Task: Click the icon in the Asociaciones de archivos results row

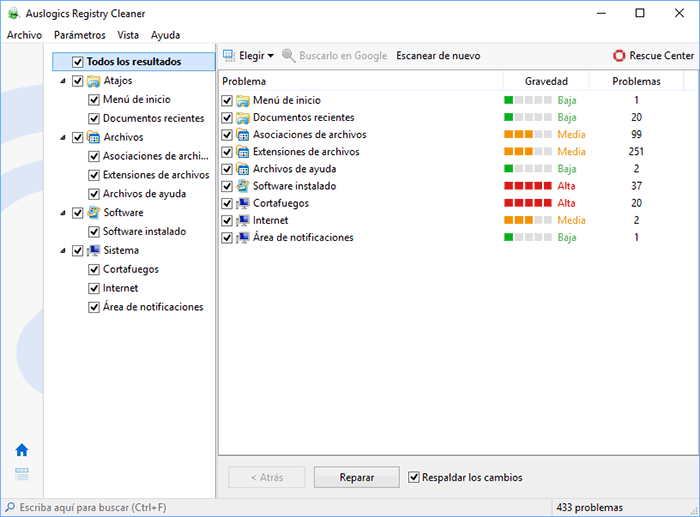Action: click(x=243, y=134)
